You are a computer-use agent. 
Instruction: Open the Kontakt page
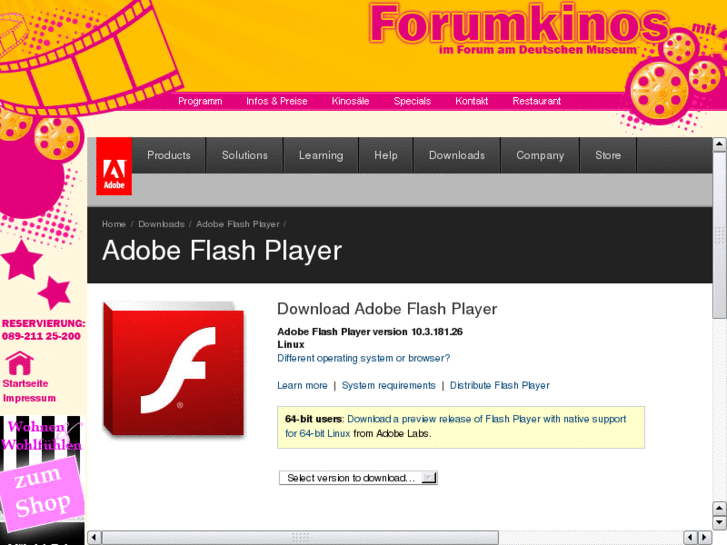(472, 101)
